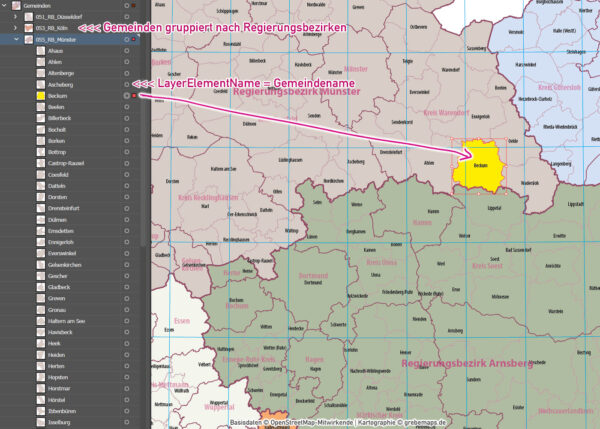This screenshot has height=429, width=600.
Task: Target the 051_RB_Düsseldorf layer via its circle
Action: pos(127,17)
